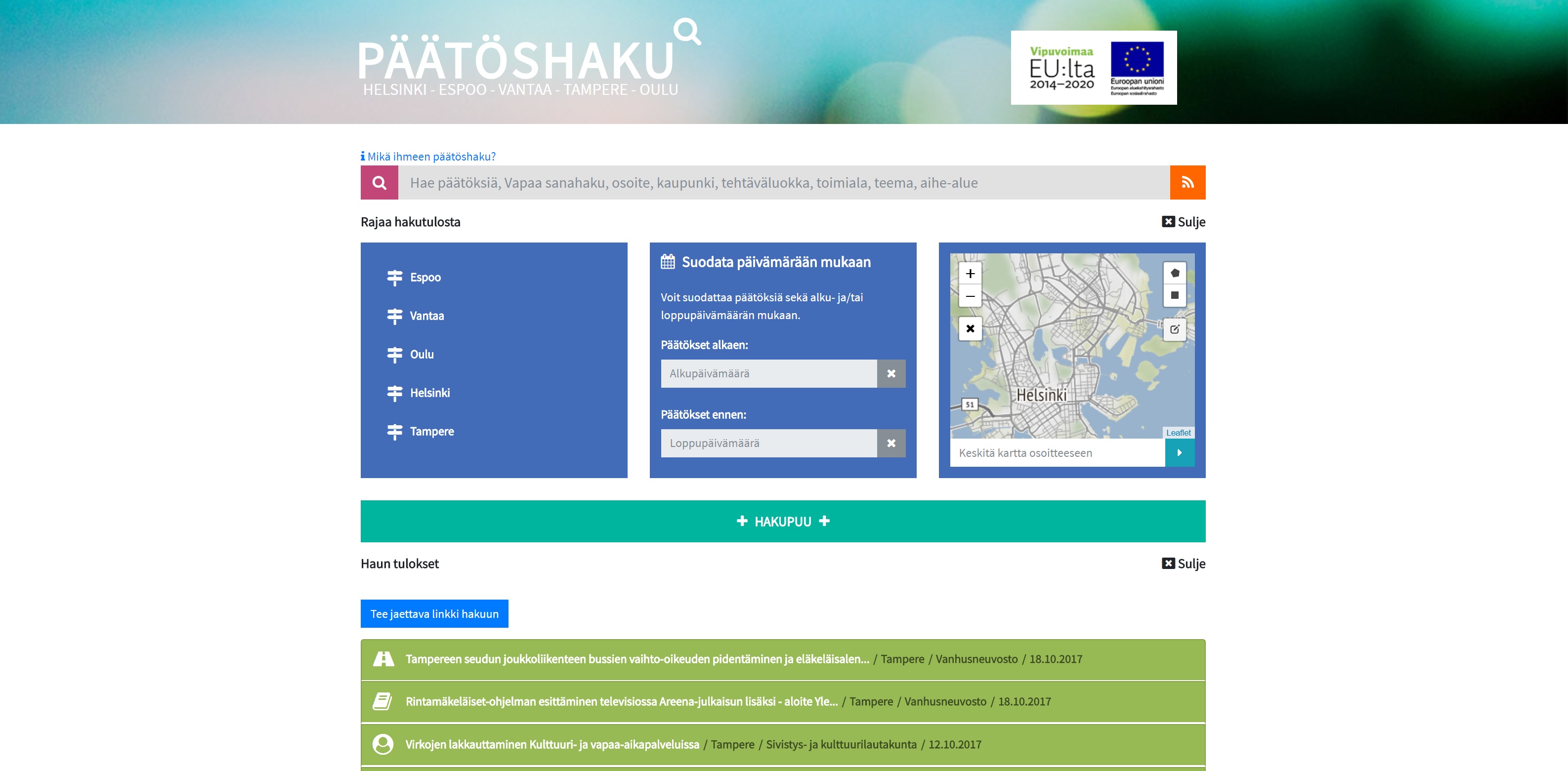Click the book icon on Rintamäkeläiset result
The width and height of the screenshot is (1568, 771).
click(382, 702)
